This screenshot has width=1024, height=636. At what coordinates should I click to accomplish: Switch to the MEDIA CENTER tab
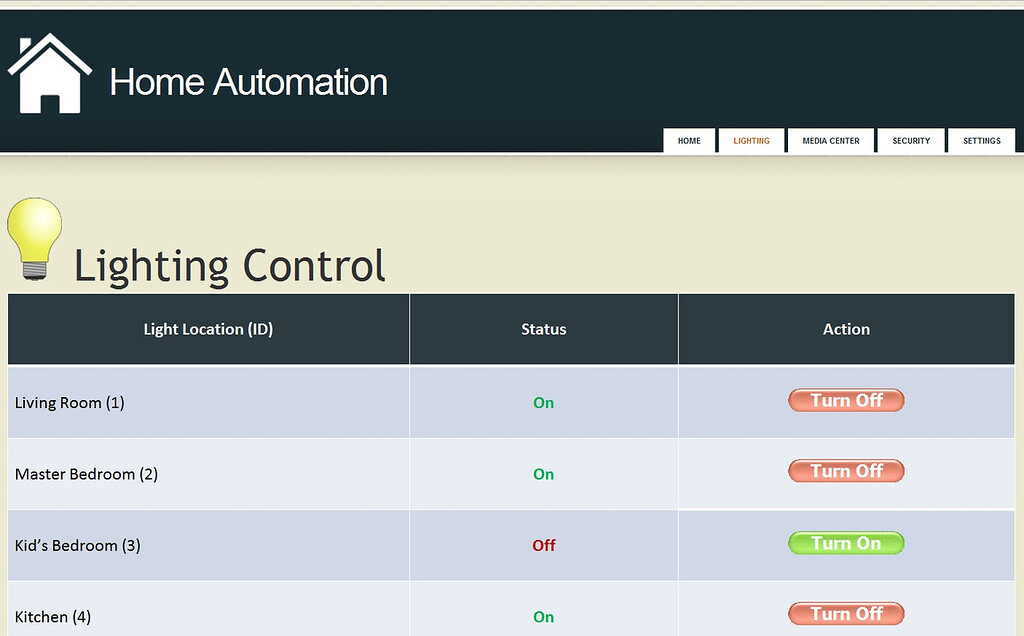[x=830, y=140]
